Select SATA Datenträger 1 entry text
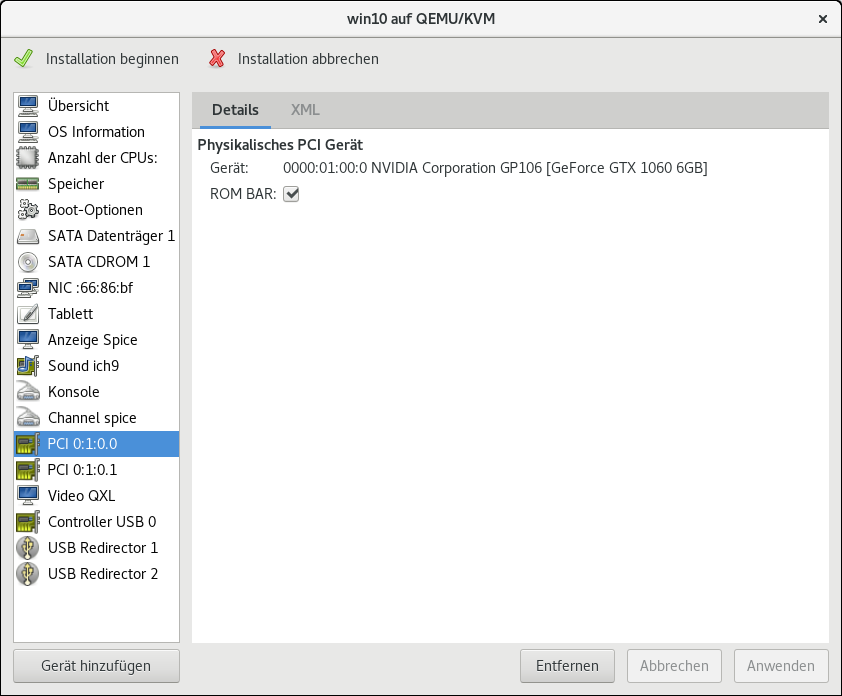This screenshot has width=842, height=696. 111,236
